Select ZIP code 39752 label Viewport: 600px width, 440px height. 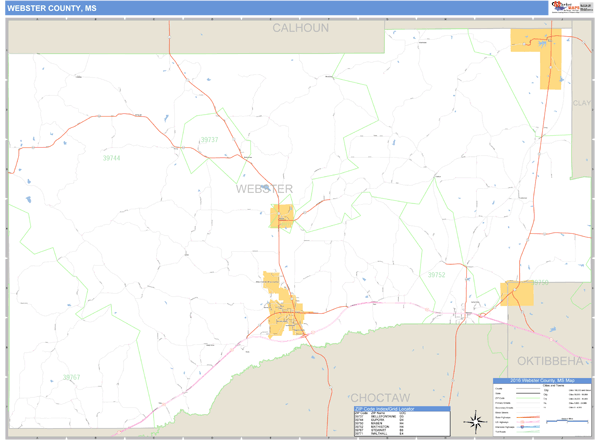[x=437, y=273]
